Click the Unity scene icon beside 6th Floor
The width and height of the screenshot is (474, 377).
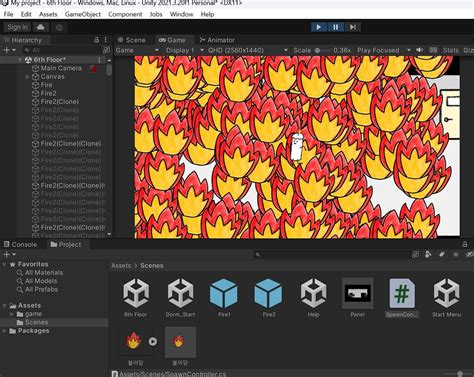pyautogui.click(x=28, y=60)
